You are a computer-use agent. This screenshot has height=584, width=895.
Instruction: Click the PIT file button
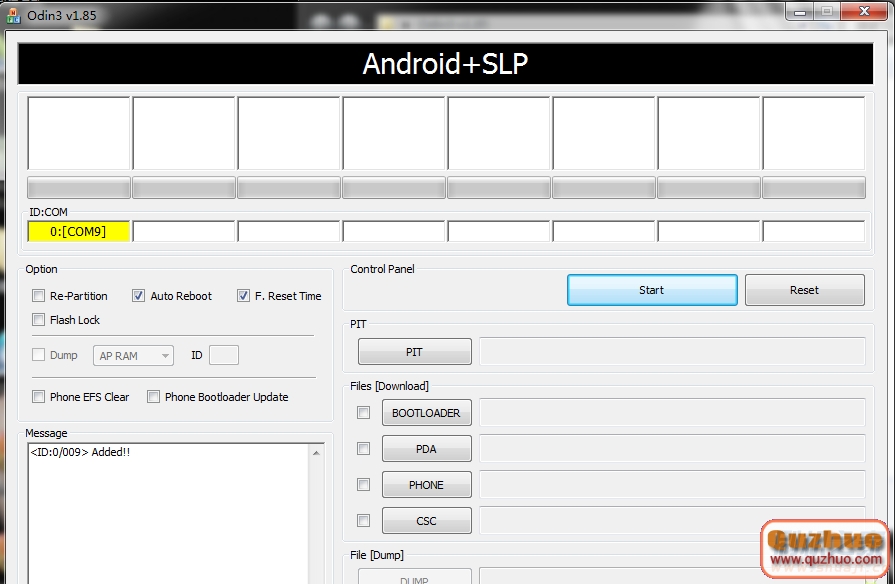coord(414,352)
